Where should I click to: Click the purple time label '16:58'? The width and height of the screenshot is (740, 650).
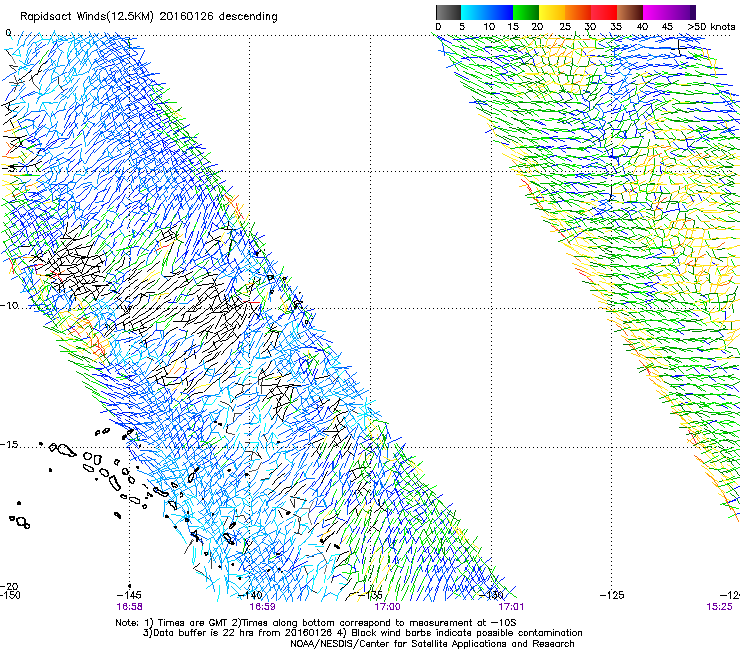pyautogui.click(x=129, y=607)
